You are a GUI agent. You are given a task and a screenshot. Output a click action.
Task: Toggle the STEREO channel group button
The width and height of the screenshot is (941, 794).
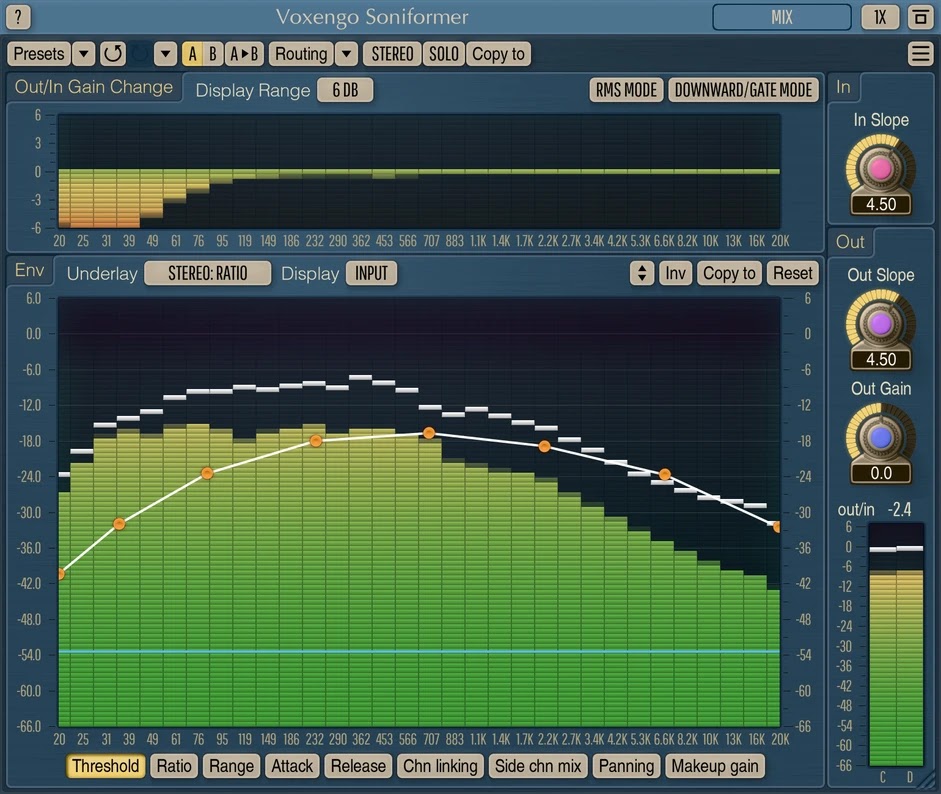tap(392, 54)
